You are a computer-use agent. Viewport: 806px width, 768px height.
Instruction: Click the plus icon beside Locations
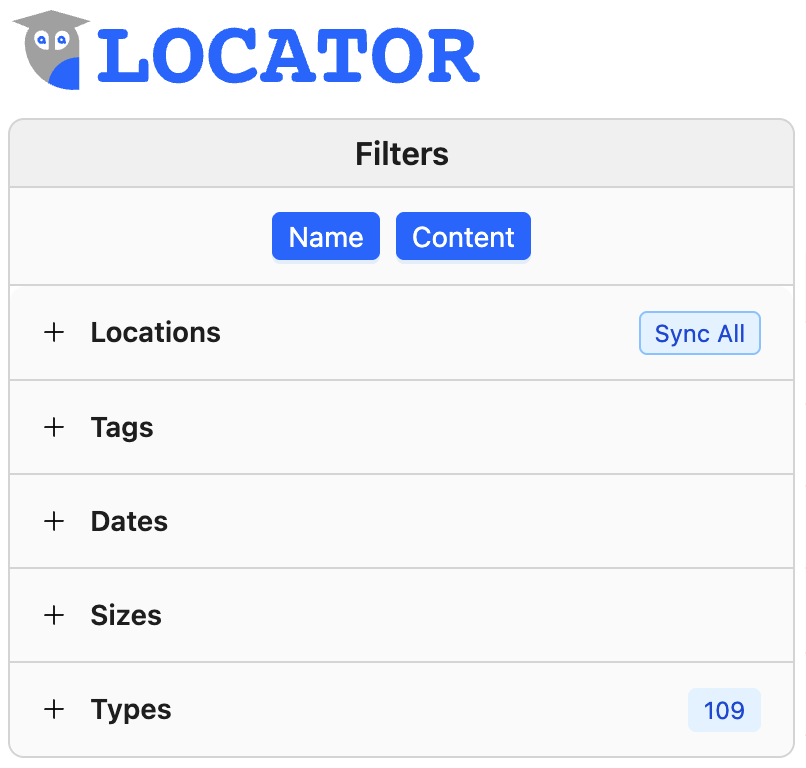(x=54, y=333)
